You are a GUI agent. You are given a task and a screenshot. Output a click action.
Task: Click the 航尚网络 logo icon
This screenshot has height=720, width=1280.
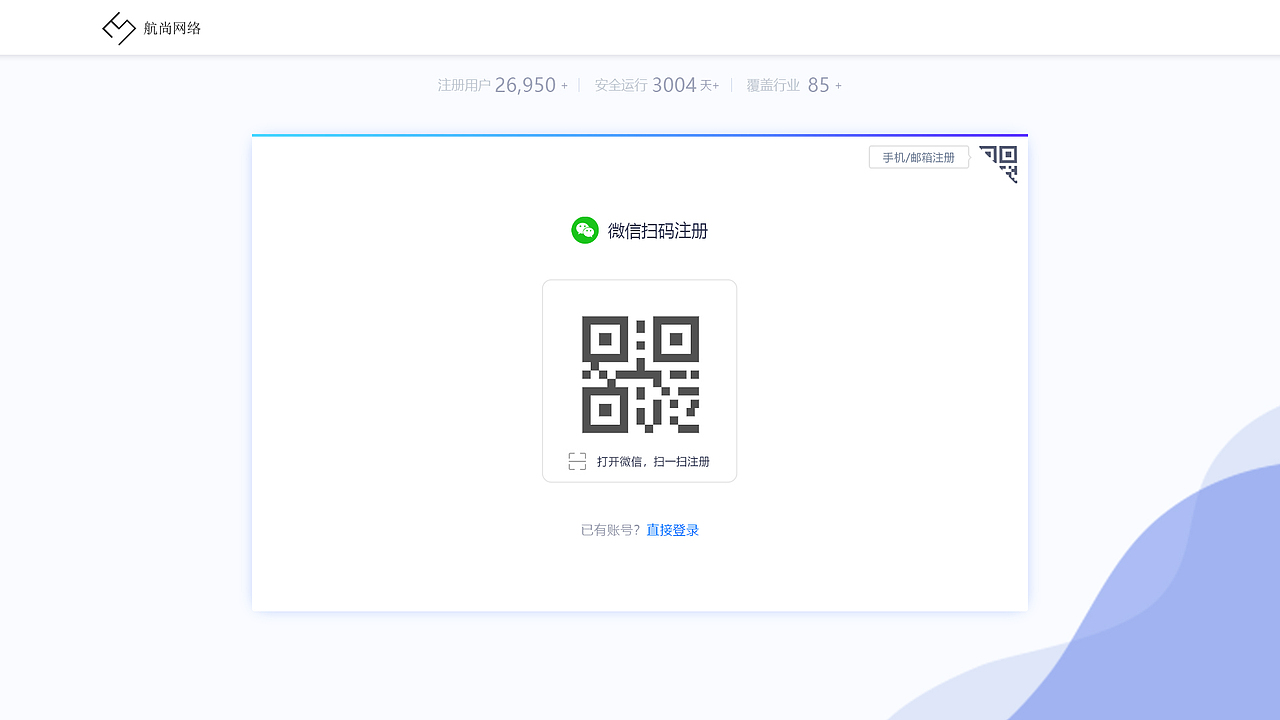click(x=119, y=28)
